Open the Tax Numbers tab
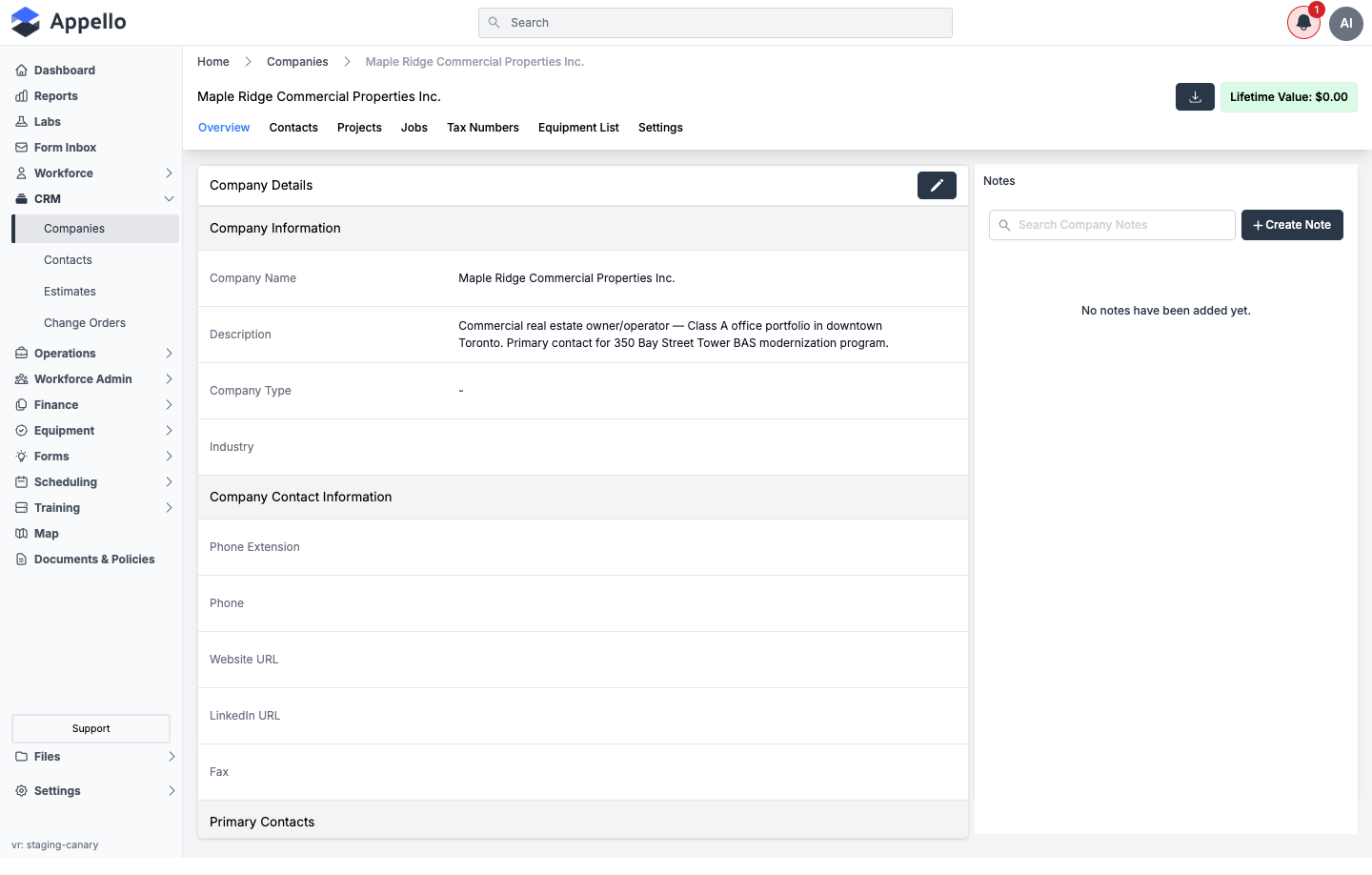Screen dimensions: 1372x875 [483, 128]
